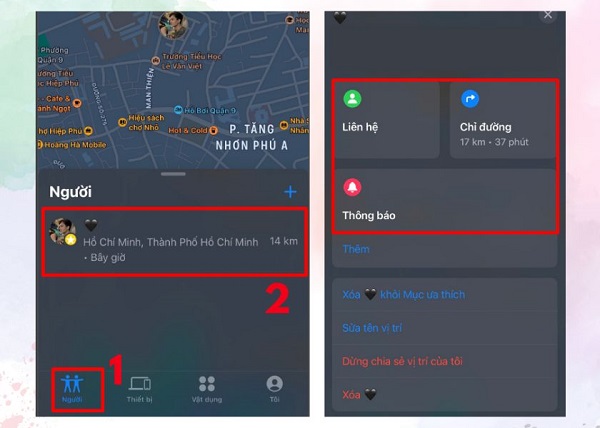The image size is (600, 428).
Task: Close the person detail panel
Action: (548, 15)
